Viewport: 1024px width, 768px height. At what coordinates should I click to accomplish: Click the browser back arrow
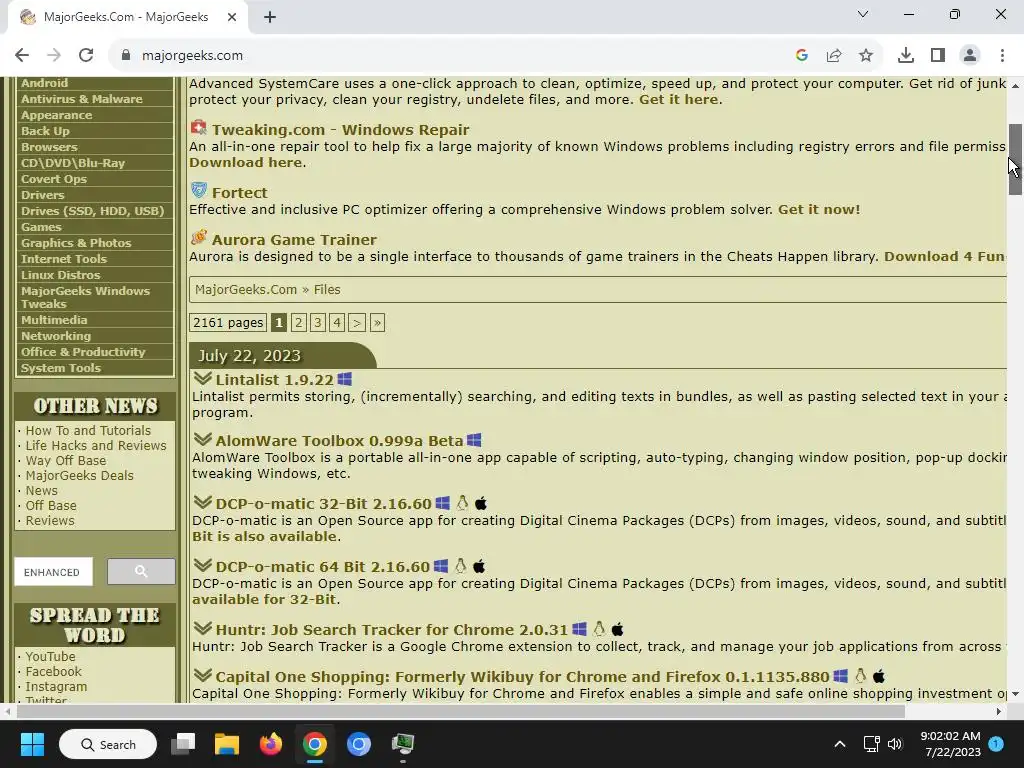pyautogui.click(x=22, y=56)
